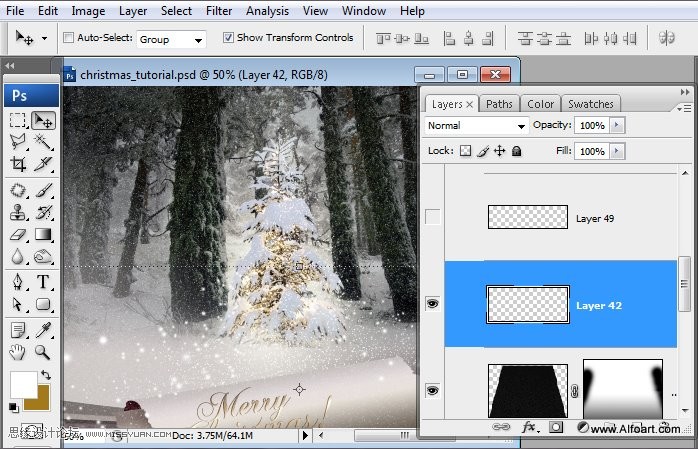Click Distribute top edges icon
Image resolution: width=698 pixels, height=449 pixels.
pyautogui.click(x=525, y=39)
